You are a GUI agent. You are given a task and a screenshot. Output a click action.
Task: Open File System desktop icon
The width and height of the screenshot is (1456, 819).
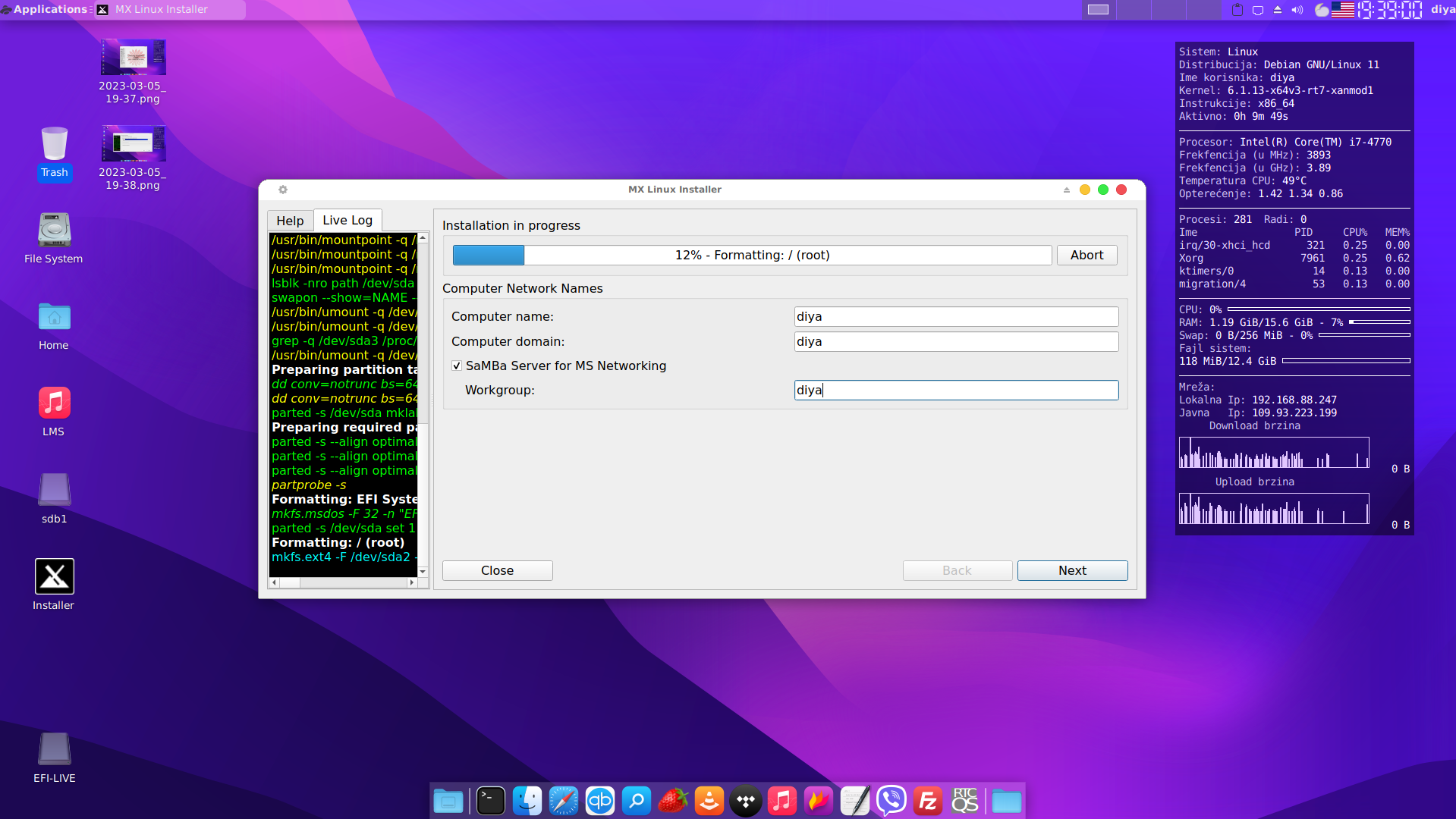54,239
